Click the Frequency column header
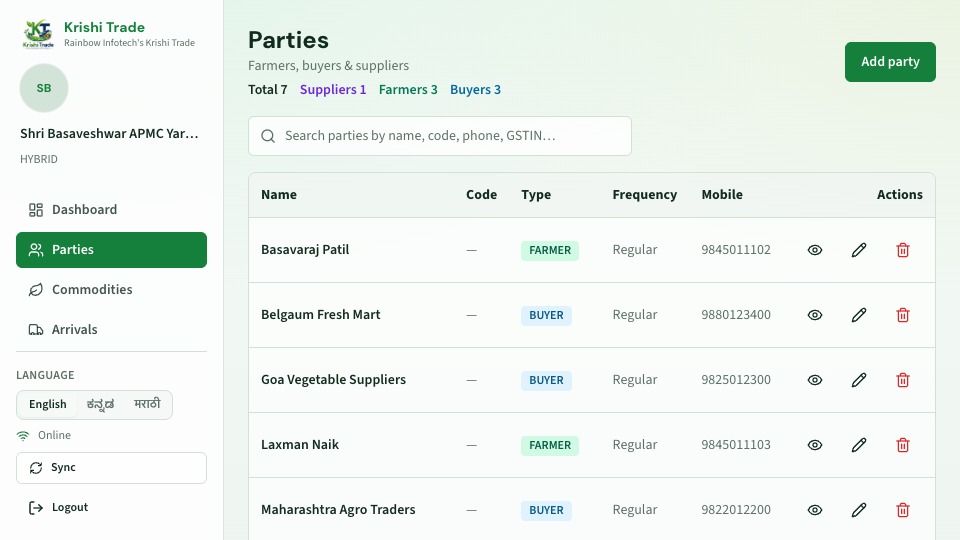The width and height of the screenshot is (960, 540). click(645, 195)
